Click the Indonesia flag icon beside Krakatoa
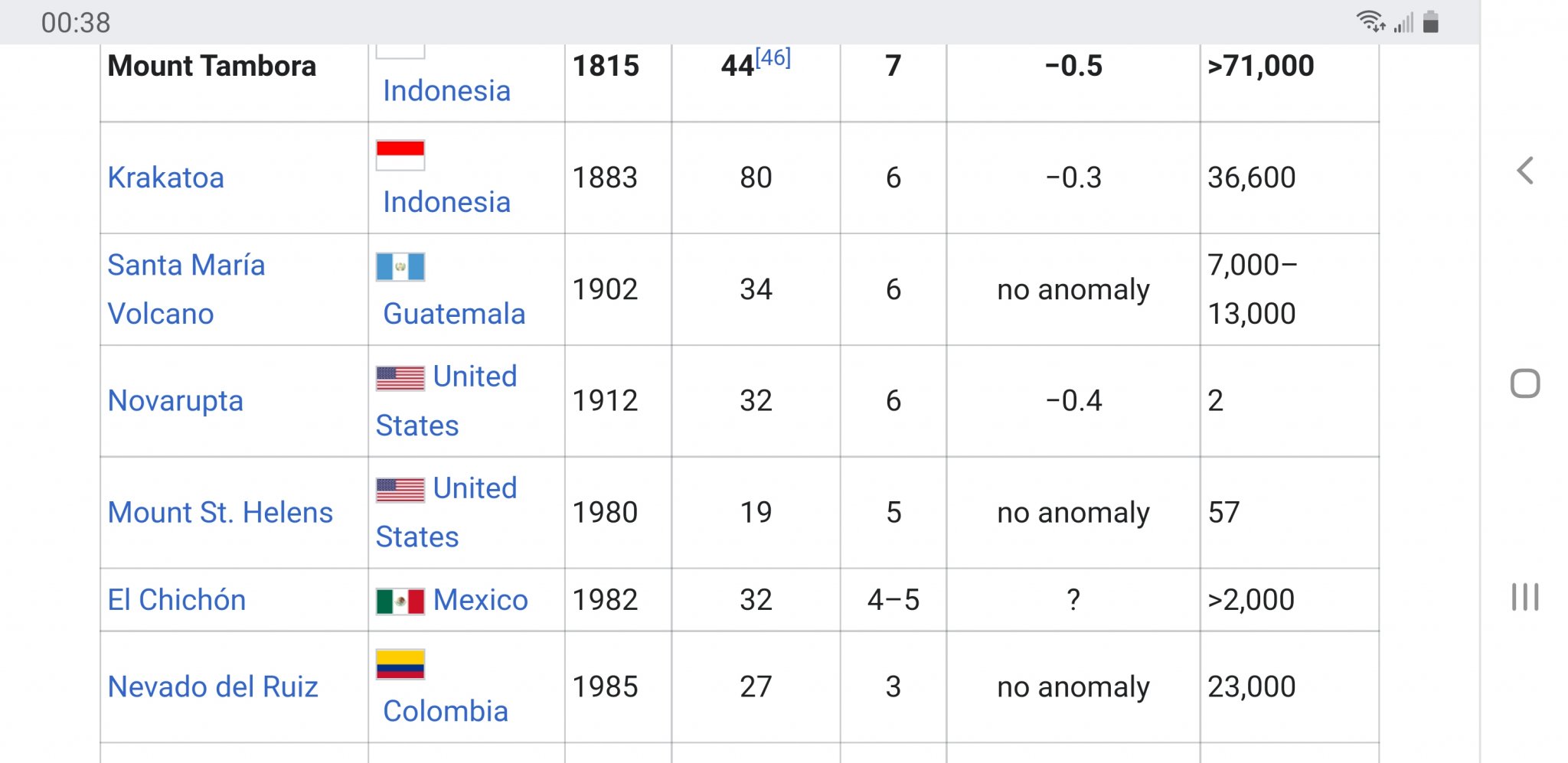Image resolution: width=1568 pixels, height=763 pixels. tap(400, 155)
